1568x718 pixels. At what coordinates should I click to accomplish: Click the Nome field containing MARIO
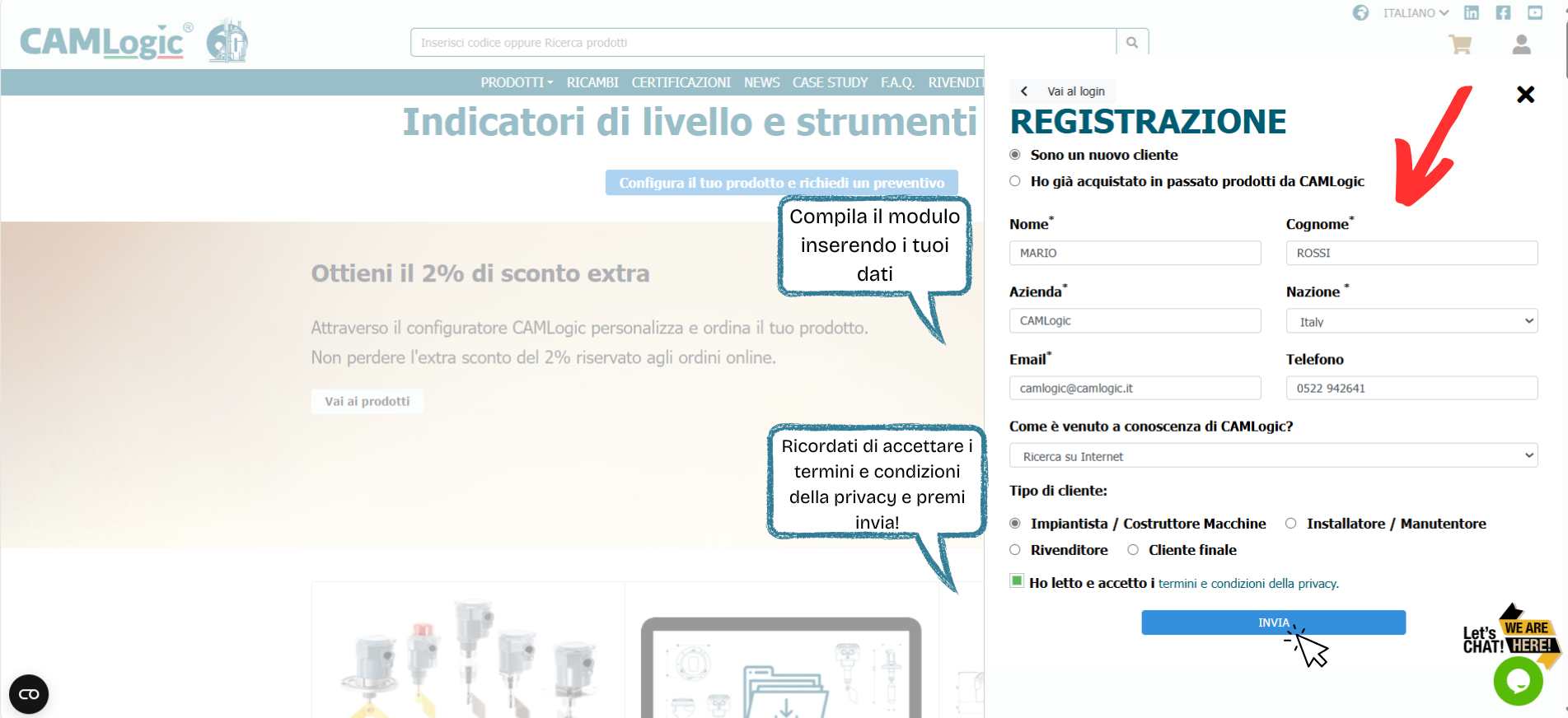coord(1135,253)
